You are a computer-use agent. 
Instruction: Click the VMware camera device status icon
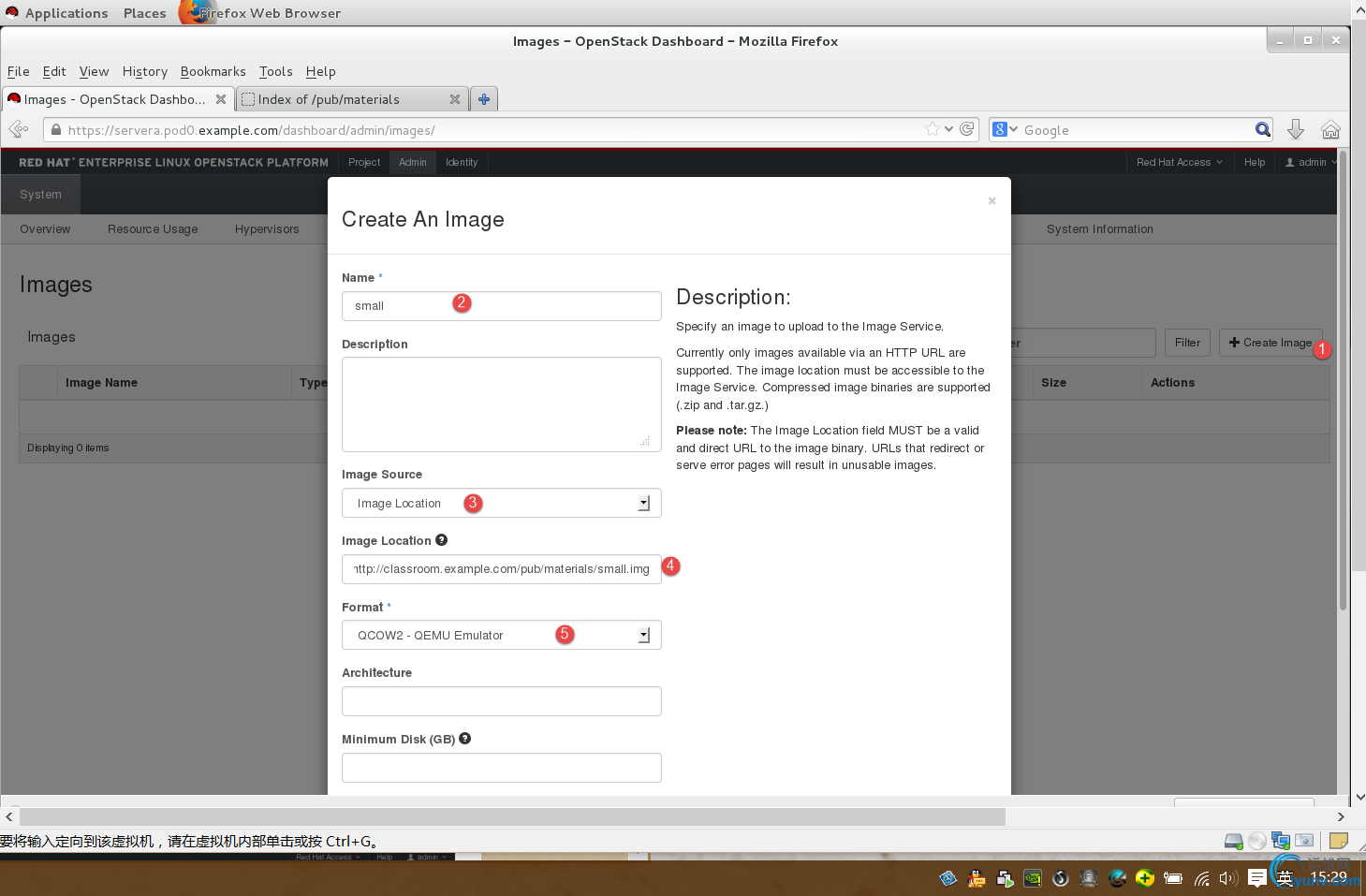[1304, 841]
